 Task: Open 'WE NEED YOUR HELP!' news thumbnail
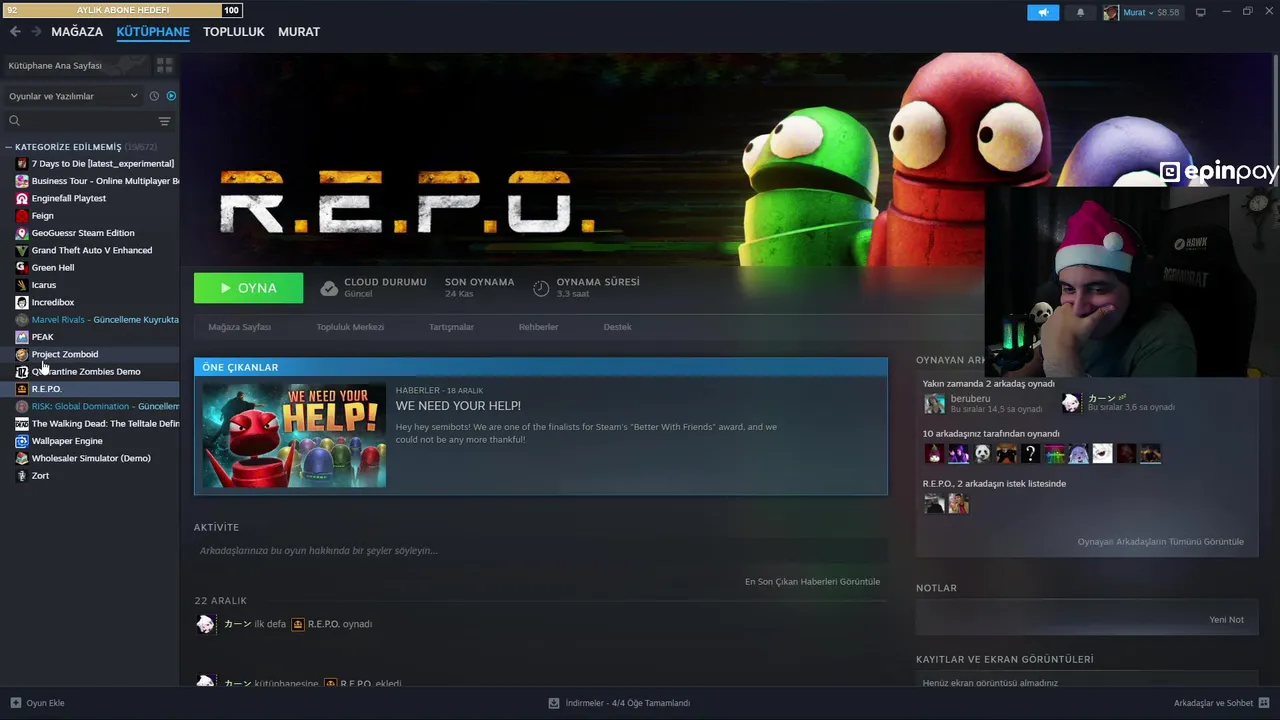pos(294,434)
